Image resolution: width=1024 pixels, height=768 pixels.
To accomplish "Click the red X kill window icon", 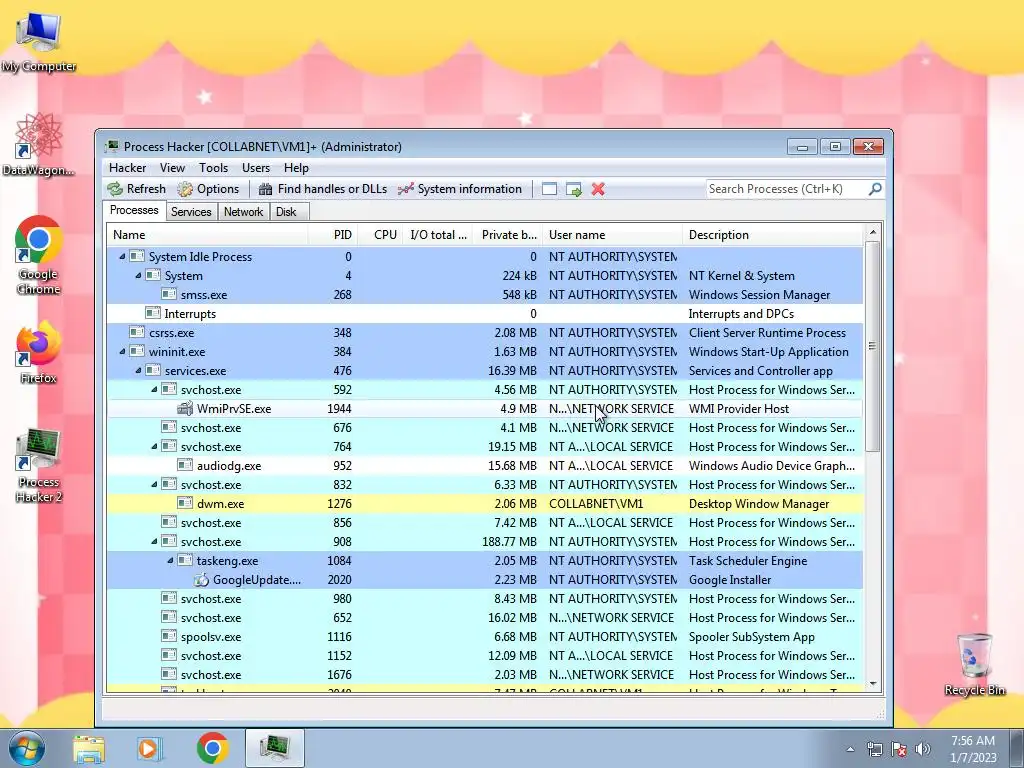I will click(x=598, y=189).
